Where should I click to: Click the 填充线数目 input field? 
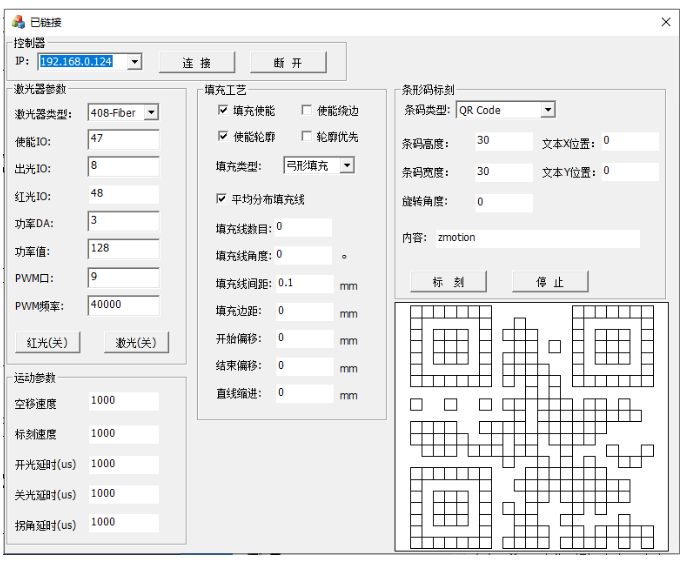pos(303,227)
